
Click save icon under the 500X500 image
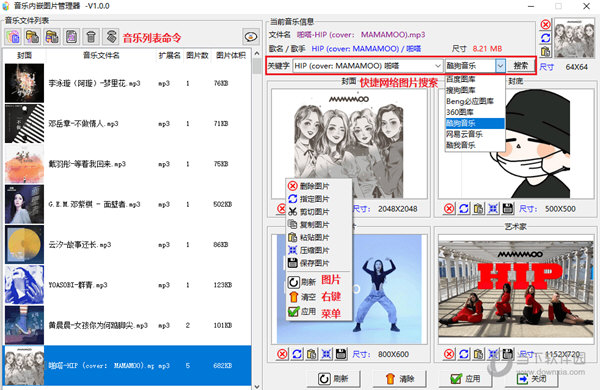508,209
